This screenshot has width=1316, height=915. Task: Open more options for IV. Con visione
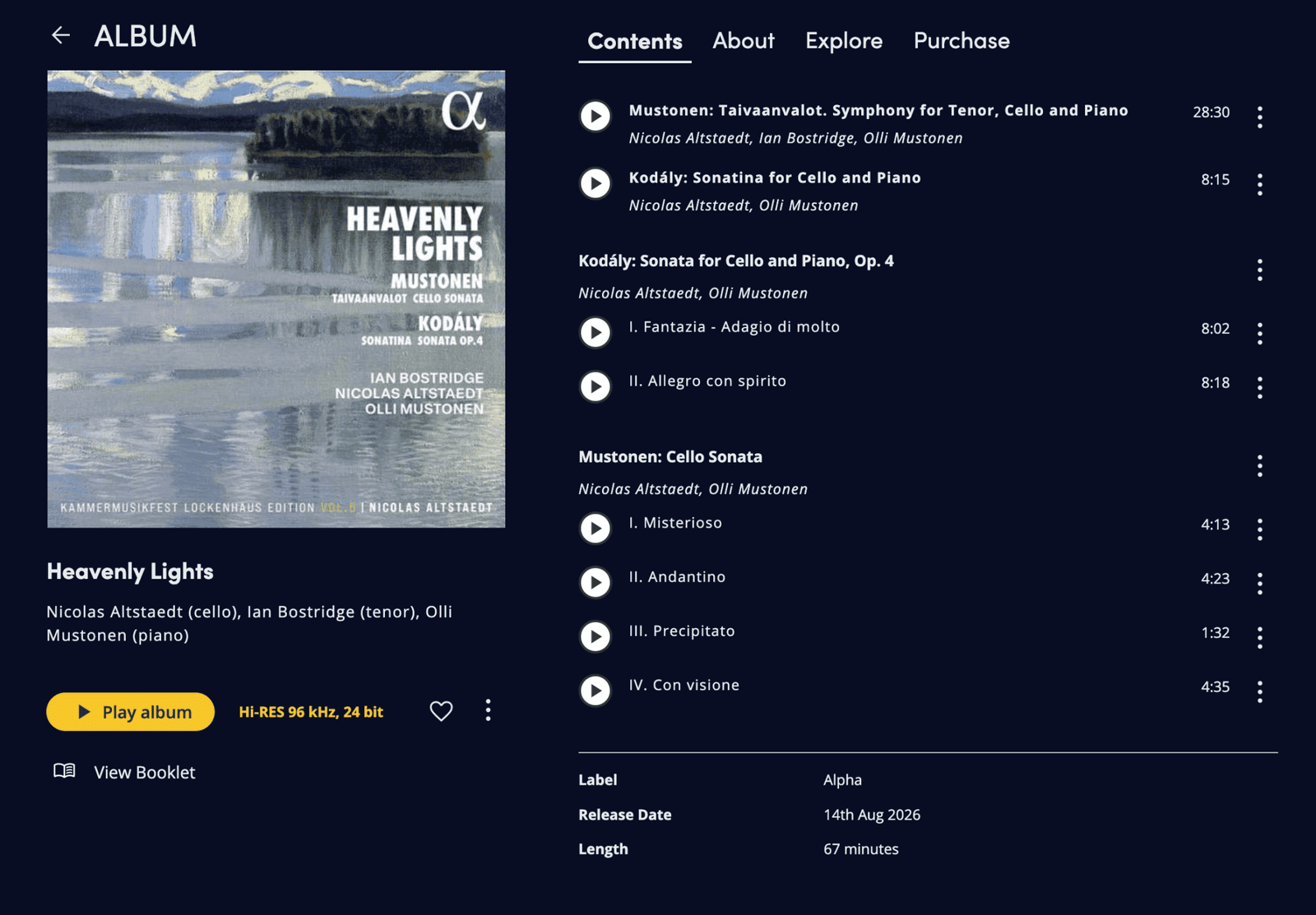tap(1259, 691)
